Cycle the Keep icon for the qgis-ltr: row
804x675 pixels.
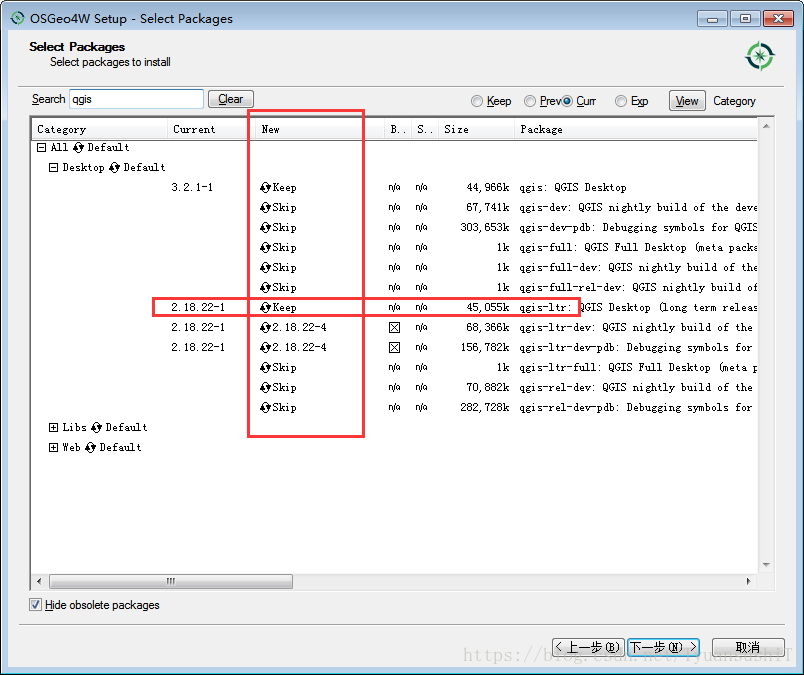[265, 308]
